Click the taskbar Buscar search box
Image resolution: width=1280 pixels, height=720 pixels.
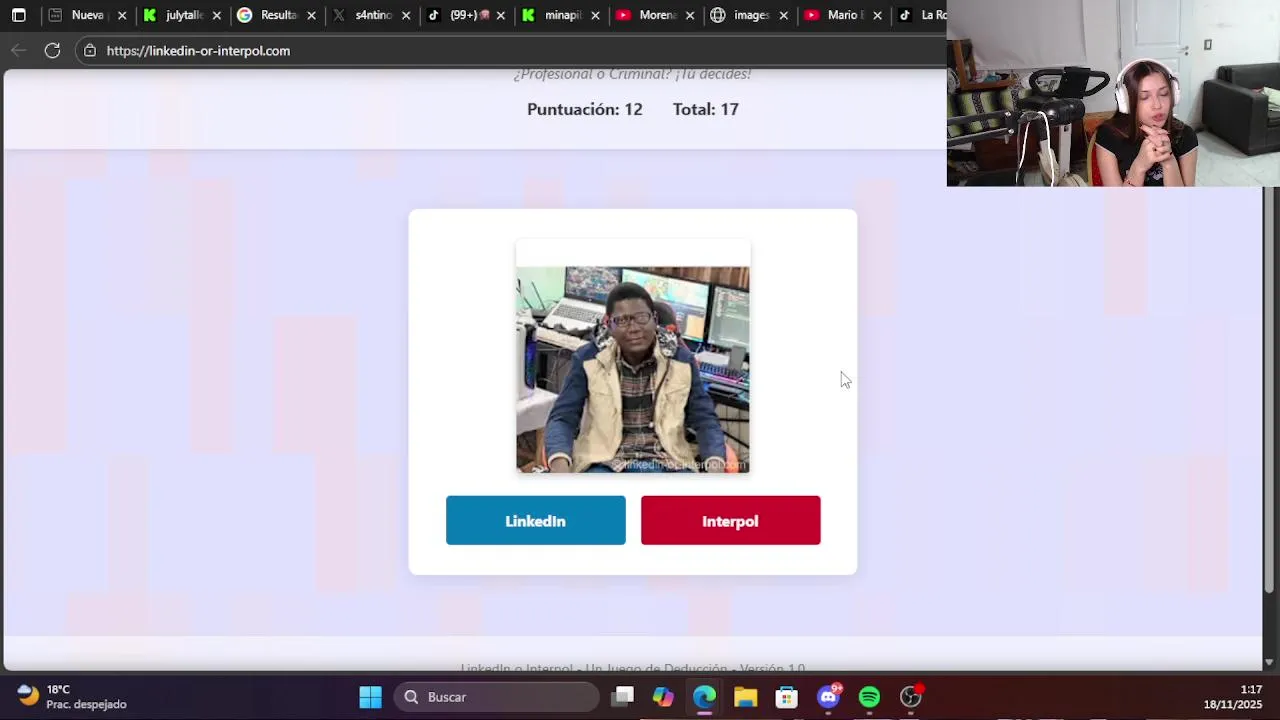point(497,697)
